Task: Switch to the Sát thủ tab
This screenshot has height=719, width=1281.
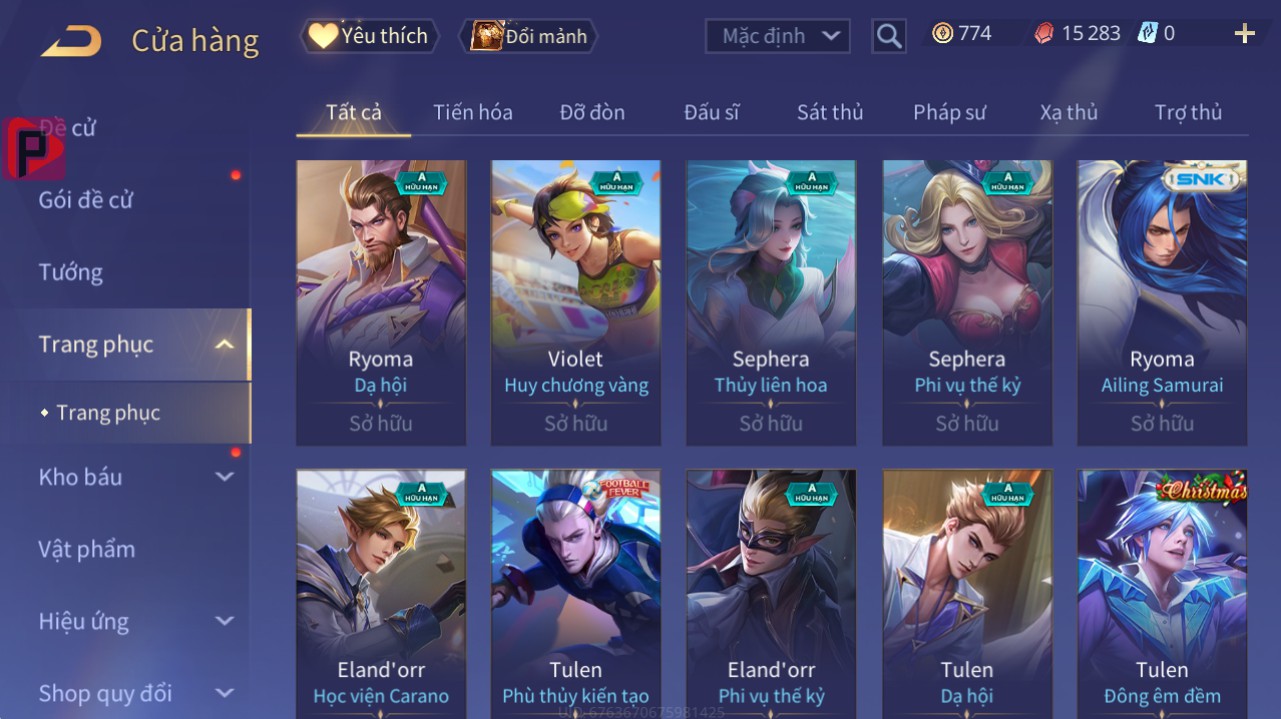Action: 830,112
